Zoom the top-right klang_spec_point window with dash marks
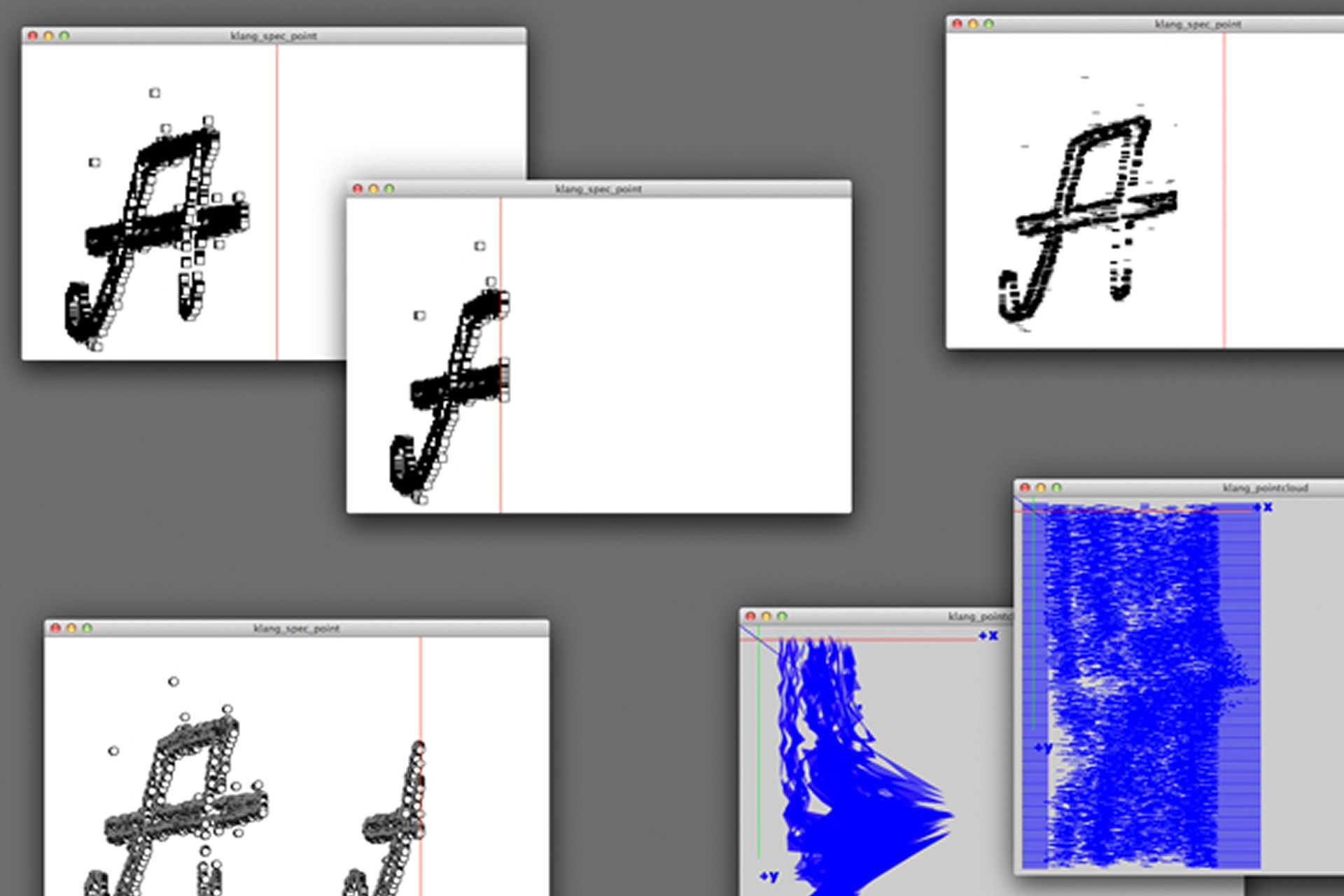The width and height of the screenshot is (1344, 896). click(x=988, y=24)
